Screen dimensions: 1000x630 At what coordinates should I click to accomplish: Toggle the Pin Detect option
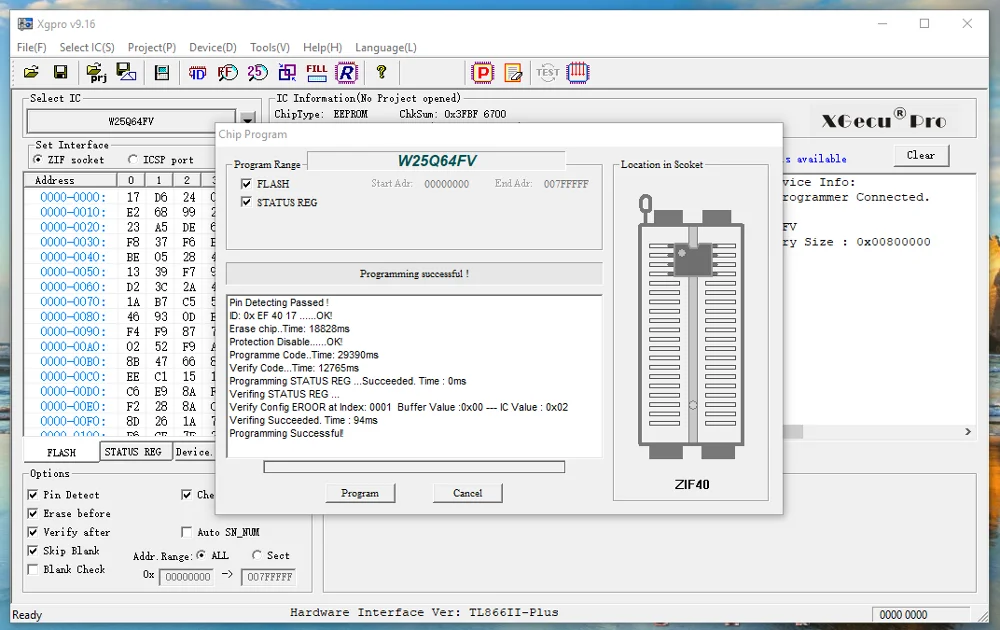tap(33, 495)
